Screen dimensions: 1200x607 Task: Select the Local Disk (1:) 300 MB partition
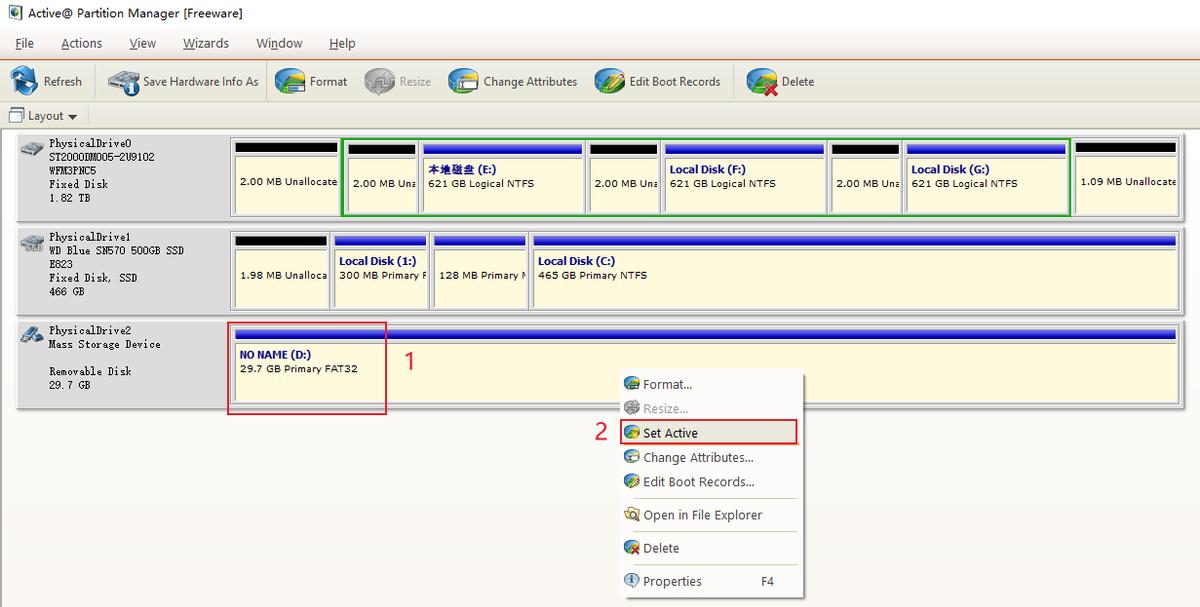380,271
